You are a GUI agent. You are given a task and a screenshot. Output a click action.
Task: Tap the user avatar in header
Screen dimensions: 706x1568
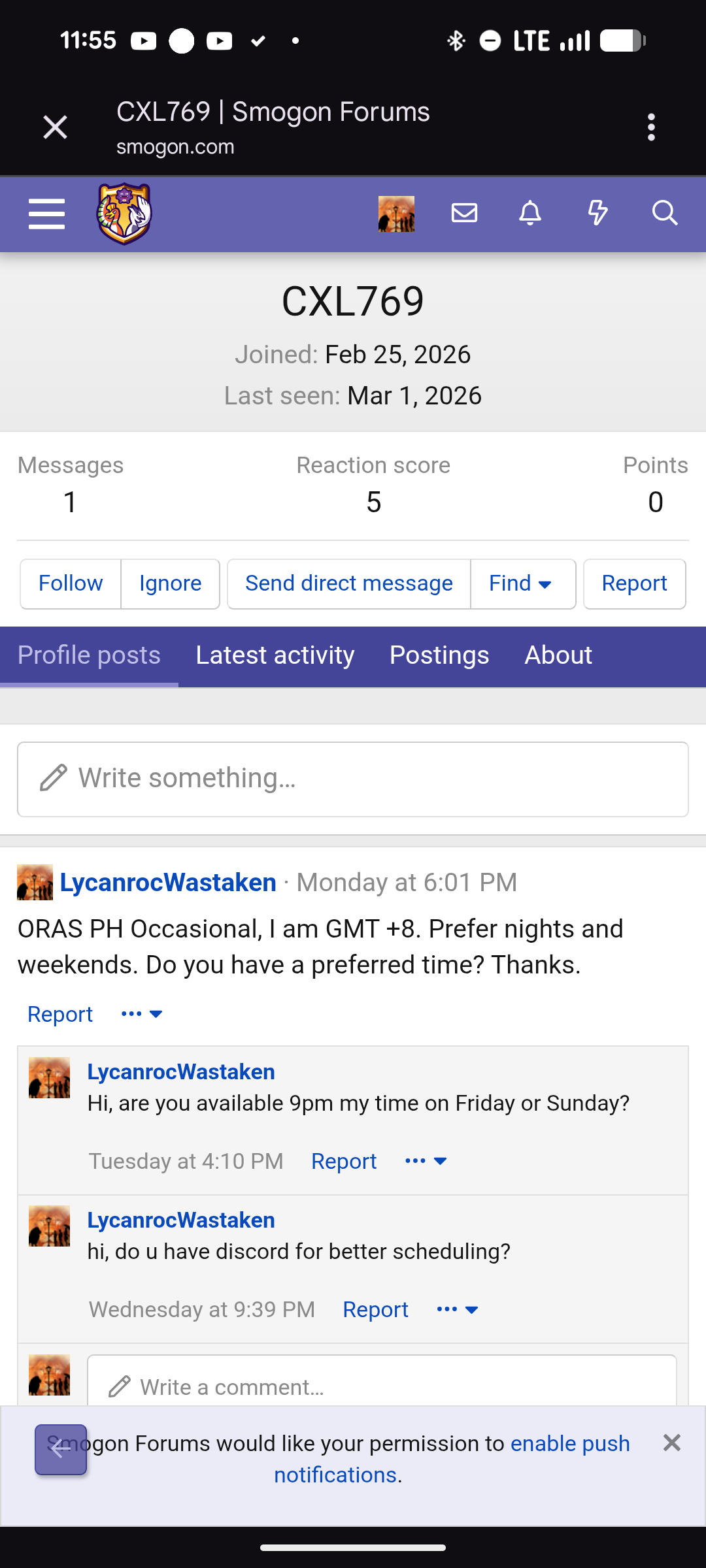tap(396, 214)
